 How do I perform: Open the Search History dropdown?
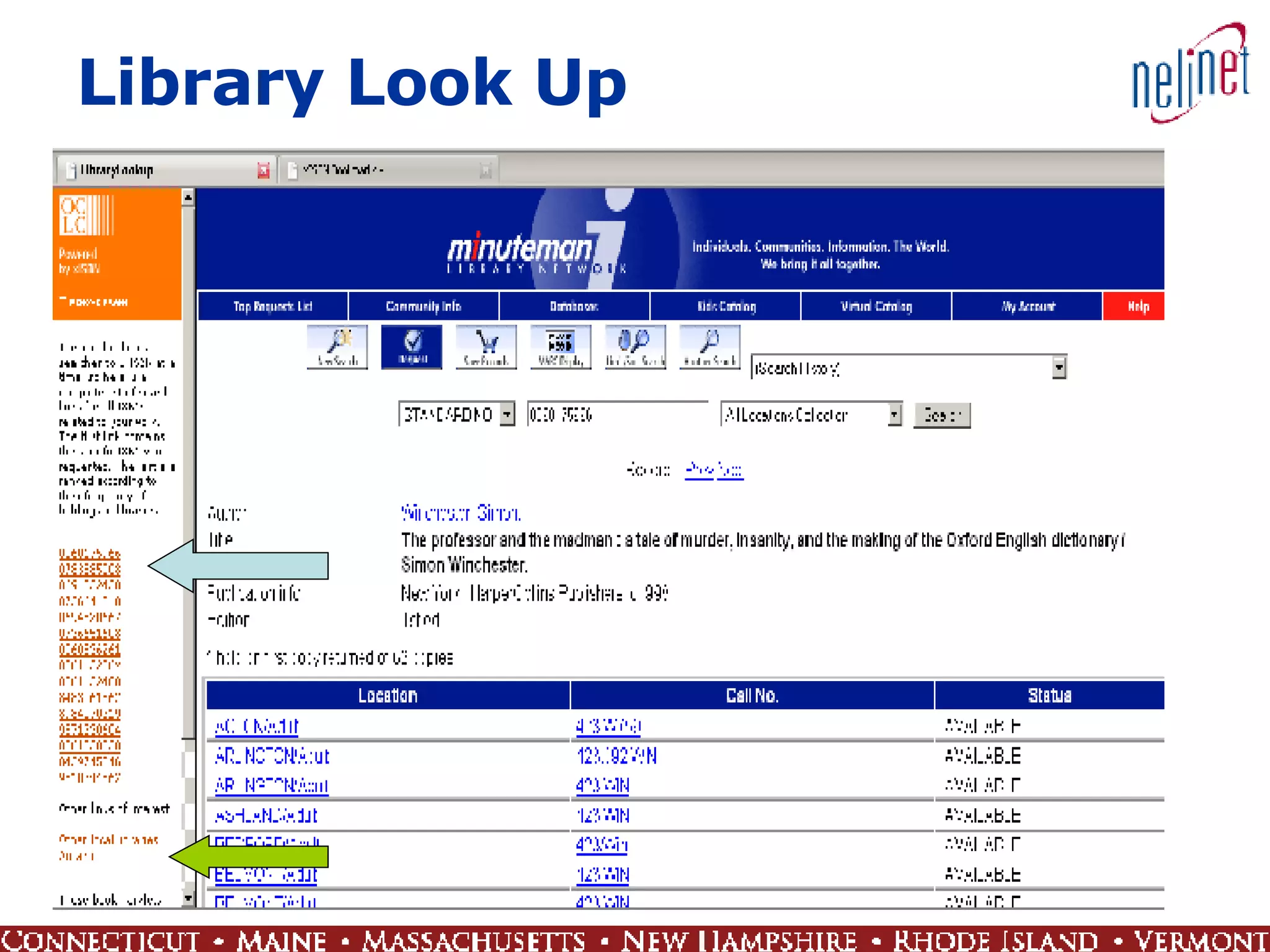pyautogui.click(x=1059, y=368)
